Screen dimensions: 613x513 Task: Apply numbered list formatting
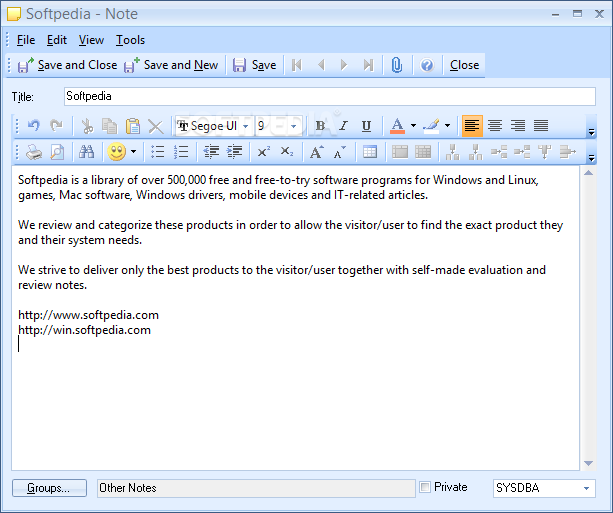(181, 152)
